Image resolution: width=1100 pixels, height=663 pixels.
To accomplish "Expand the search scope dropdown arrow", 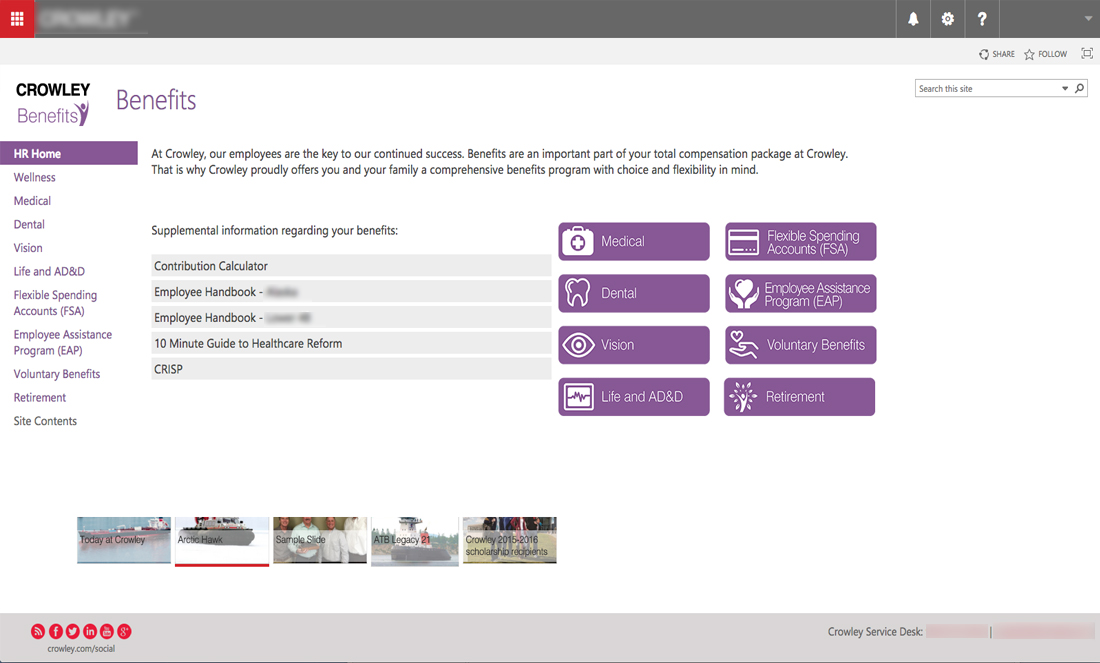I will click(x=1065, y=88).
